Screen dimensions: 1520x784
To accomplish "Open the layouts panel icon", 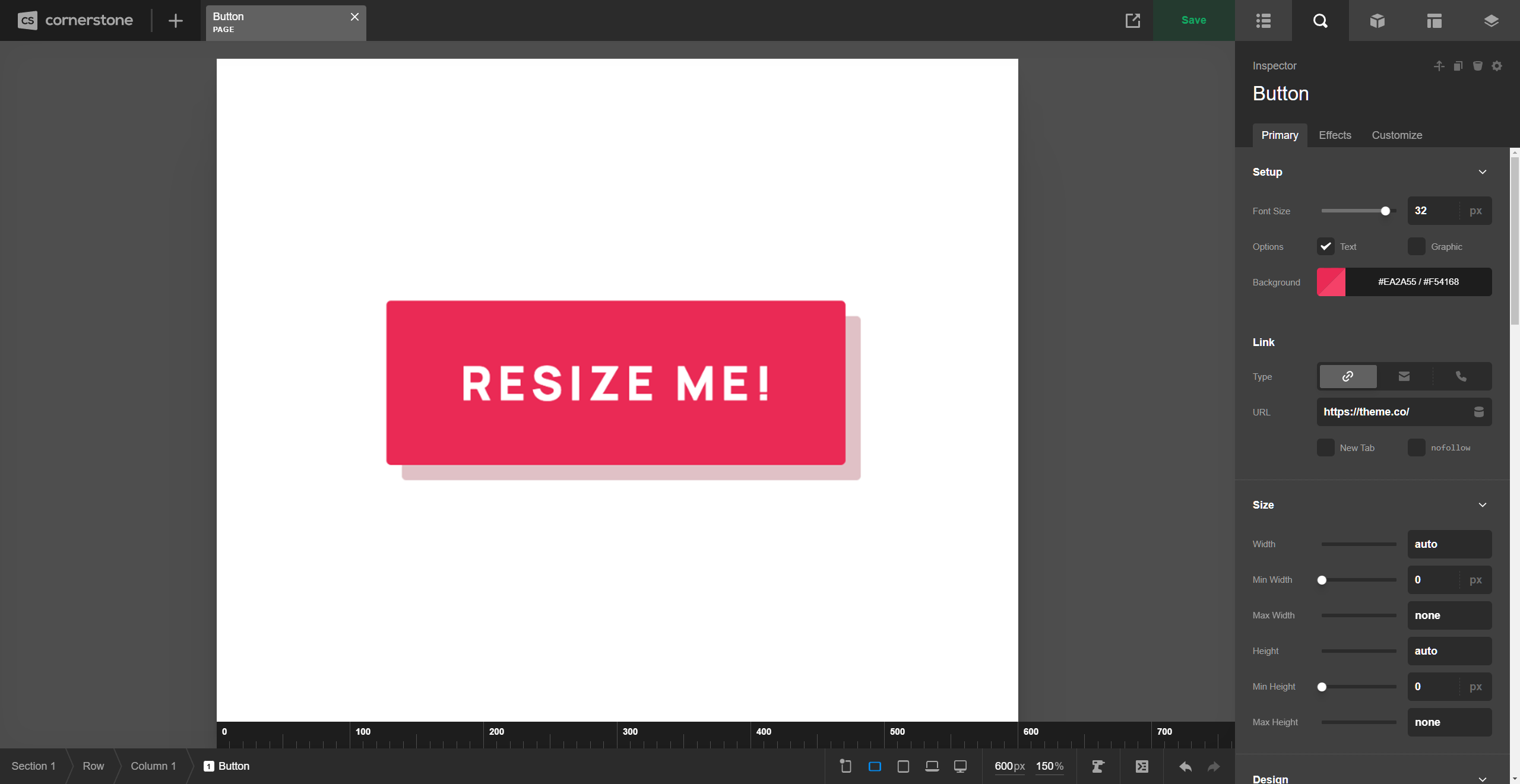I will tap(1434, 21).
